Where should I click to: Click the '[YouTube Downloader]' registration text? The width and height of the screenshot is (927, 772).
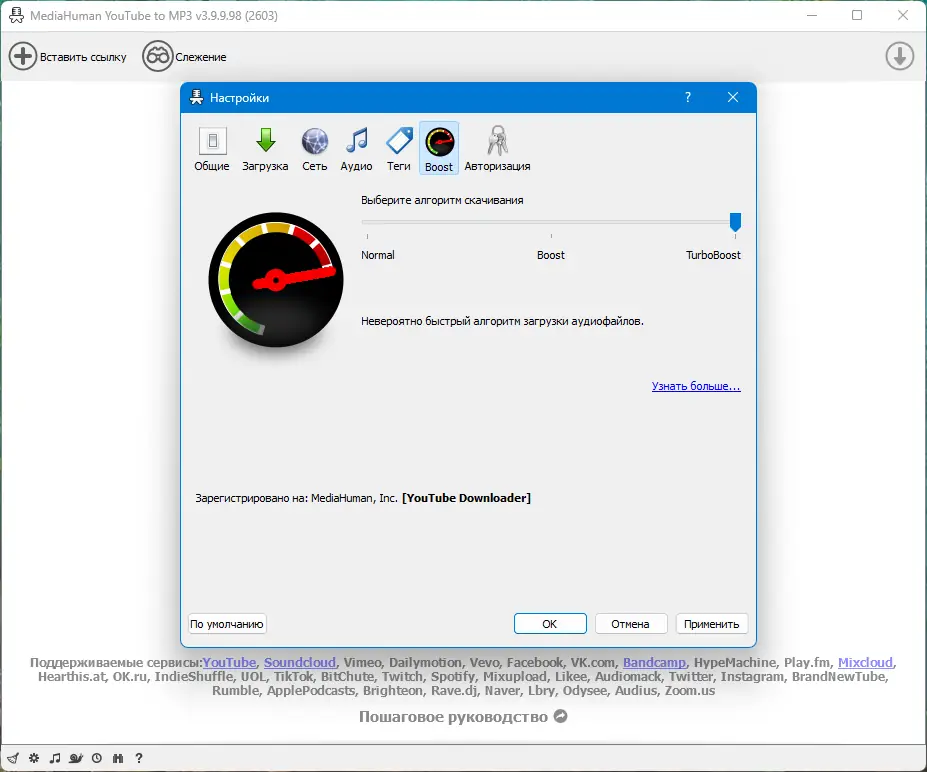tap(466, 498)
